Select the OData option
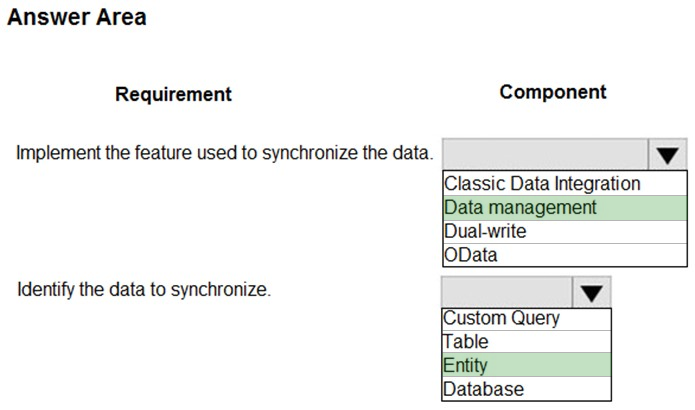The width and height of the screenshot is (695, 410). click(565, 255)
